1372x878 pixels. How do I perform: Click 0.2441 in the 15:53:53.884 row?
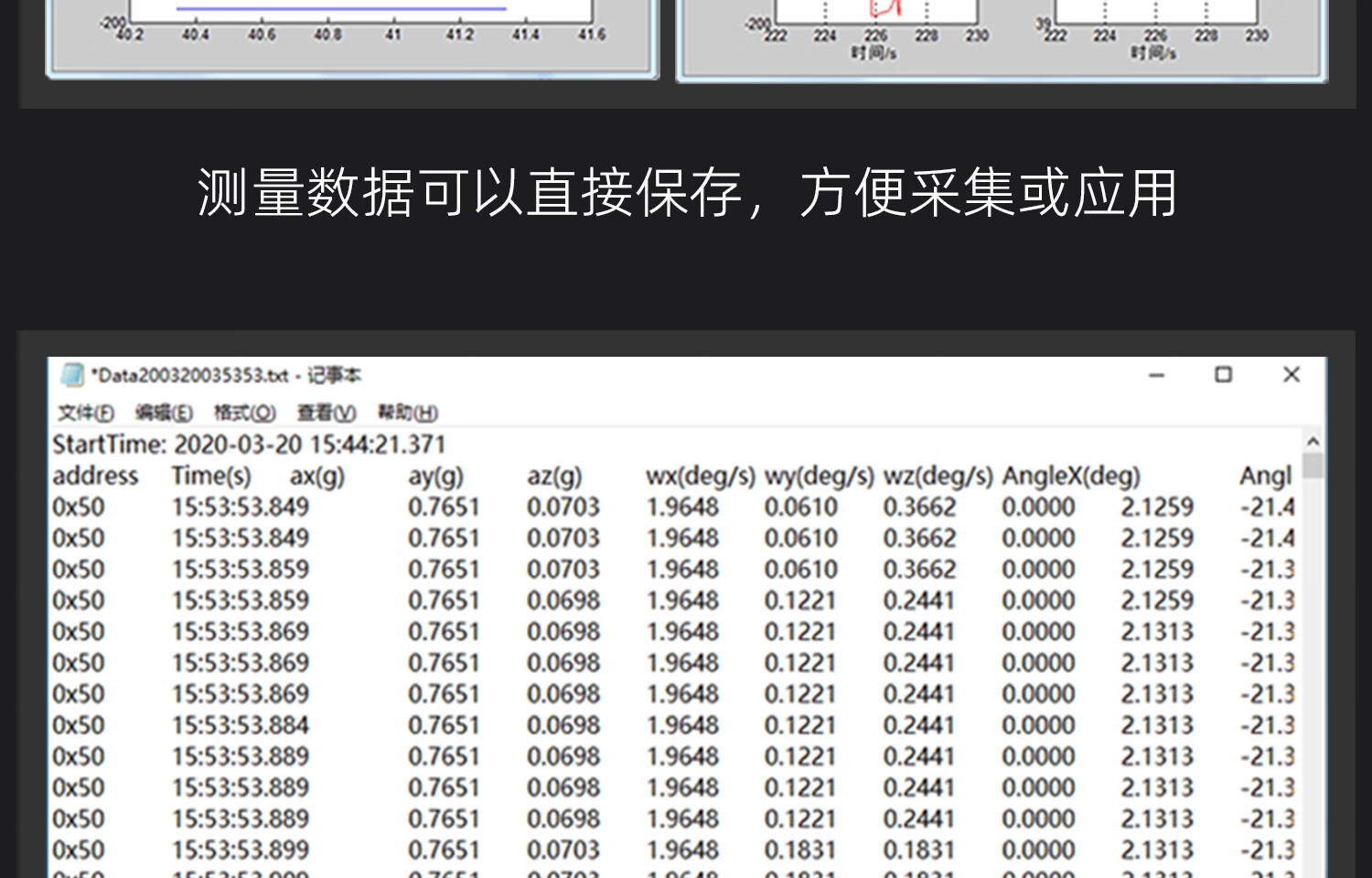pyautogui.click(x=919, y=725)
